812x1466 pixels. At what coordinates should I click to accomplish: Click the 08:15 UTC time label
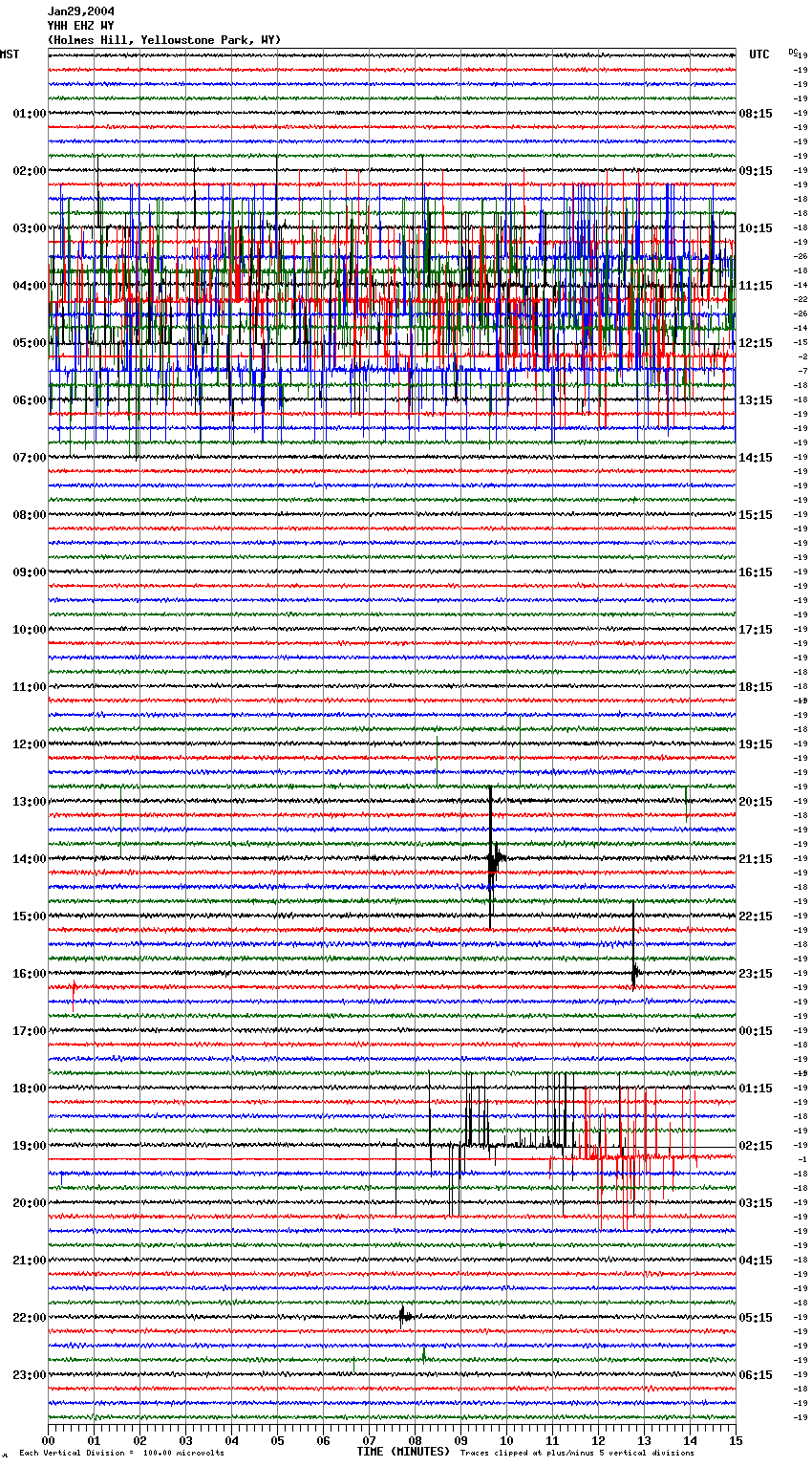point(756,114)
